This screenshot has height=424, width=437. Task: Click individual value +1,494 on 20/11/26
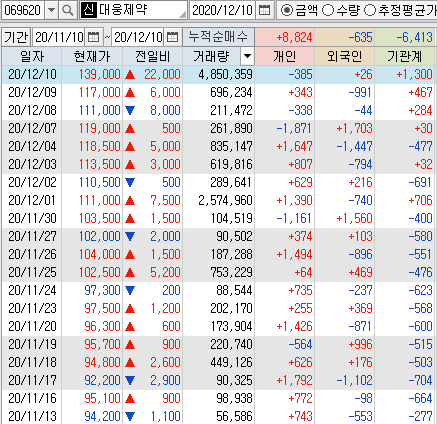[294, 254]
